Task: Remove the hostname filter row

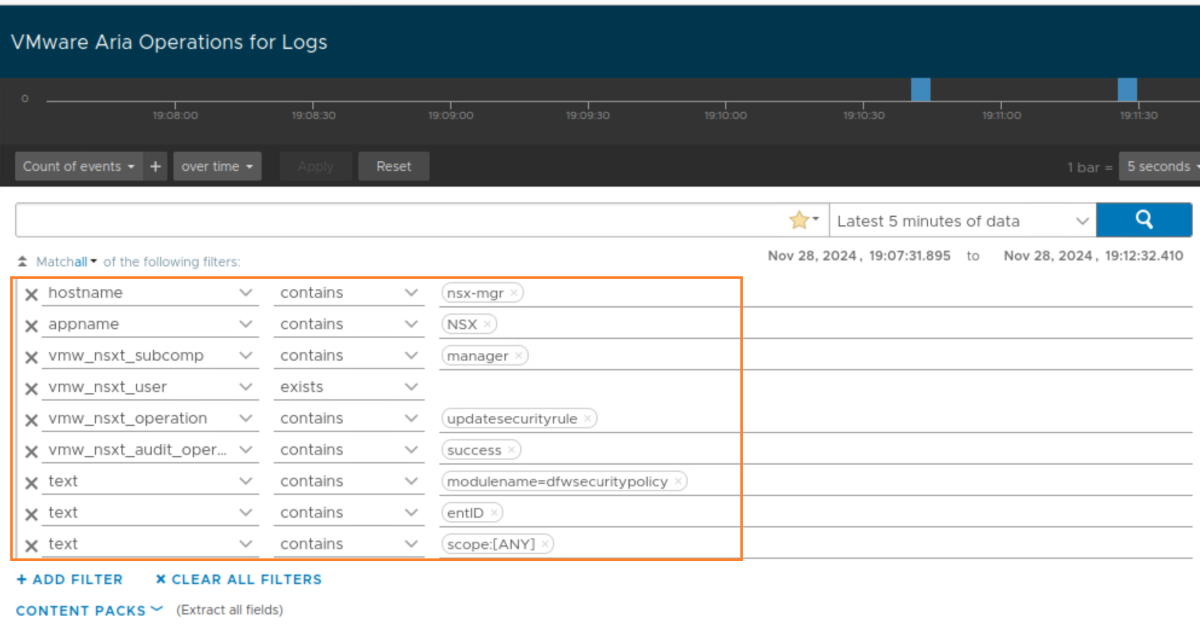Action: (31, 294)
